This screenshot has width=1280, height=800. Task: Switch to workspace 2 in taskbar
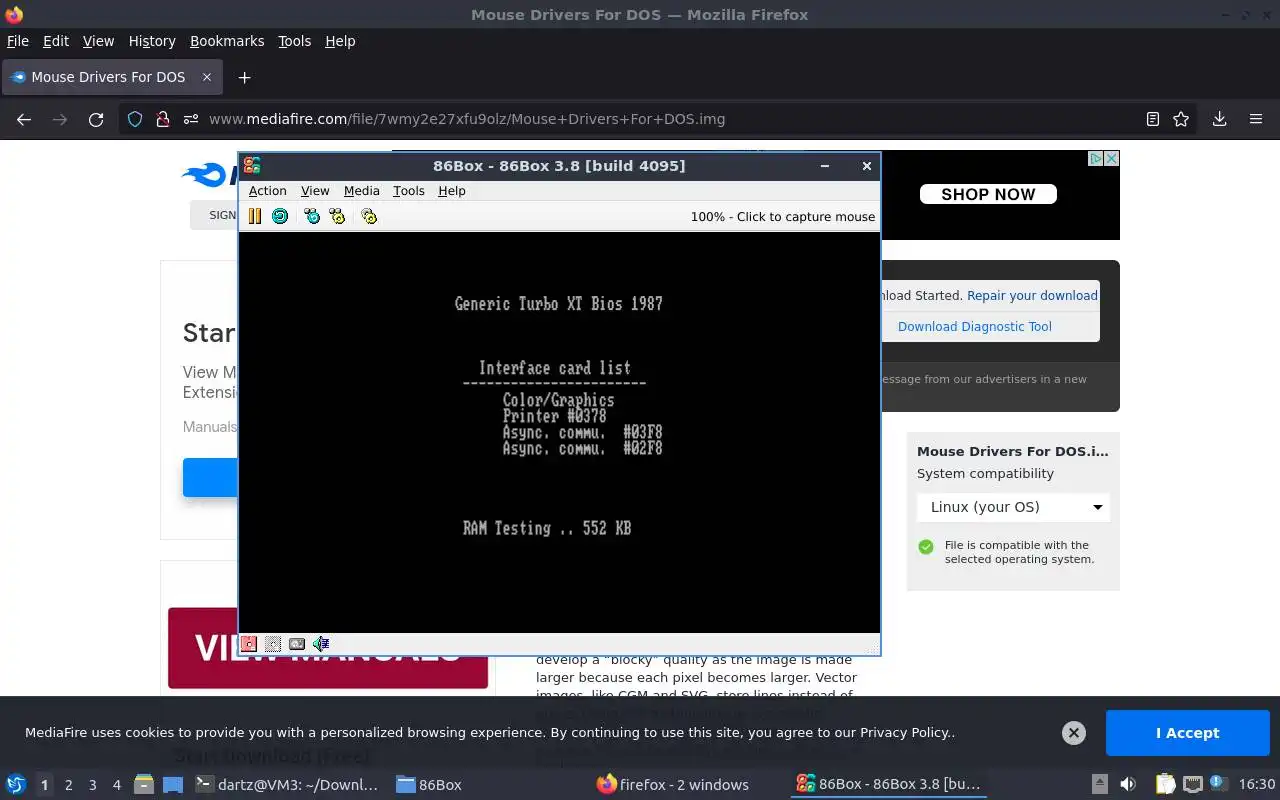(x=68, y=785)
